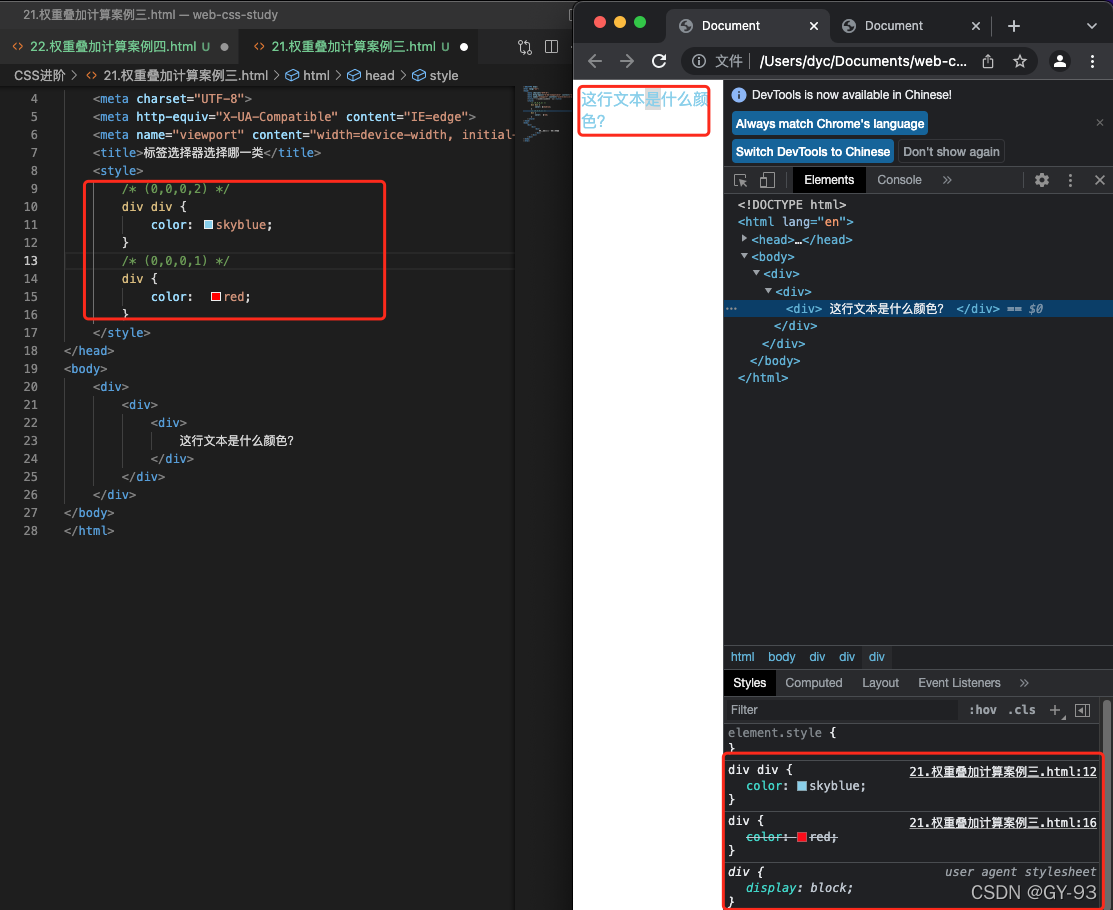Image resolution: width=1113 pixels, height=910 pixels.
Task: Click the CSS进阶 breadcrumb folder
Action: [40, 75]
